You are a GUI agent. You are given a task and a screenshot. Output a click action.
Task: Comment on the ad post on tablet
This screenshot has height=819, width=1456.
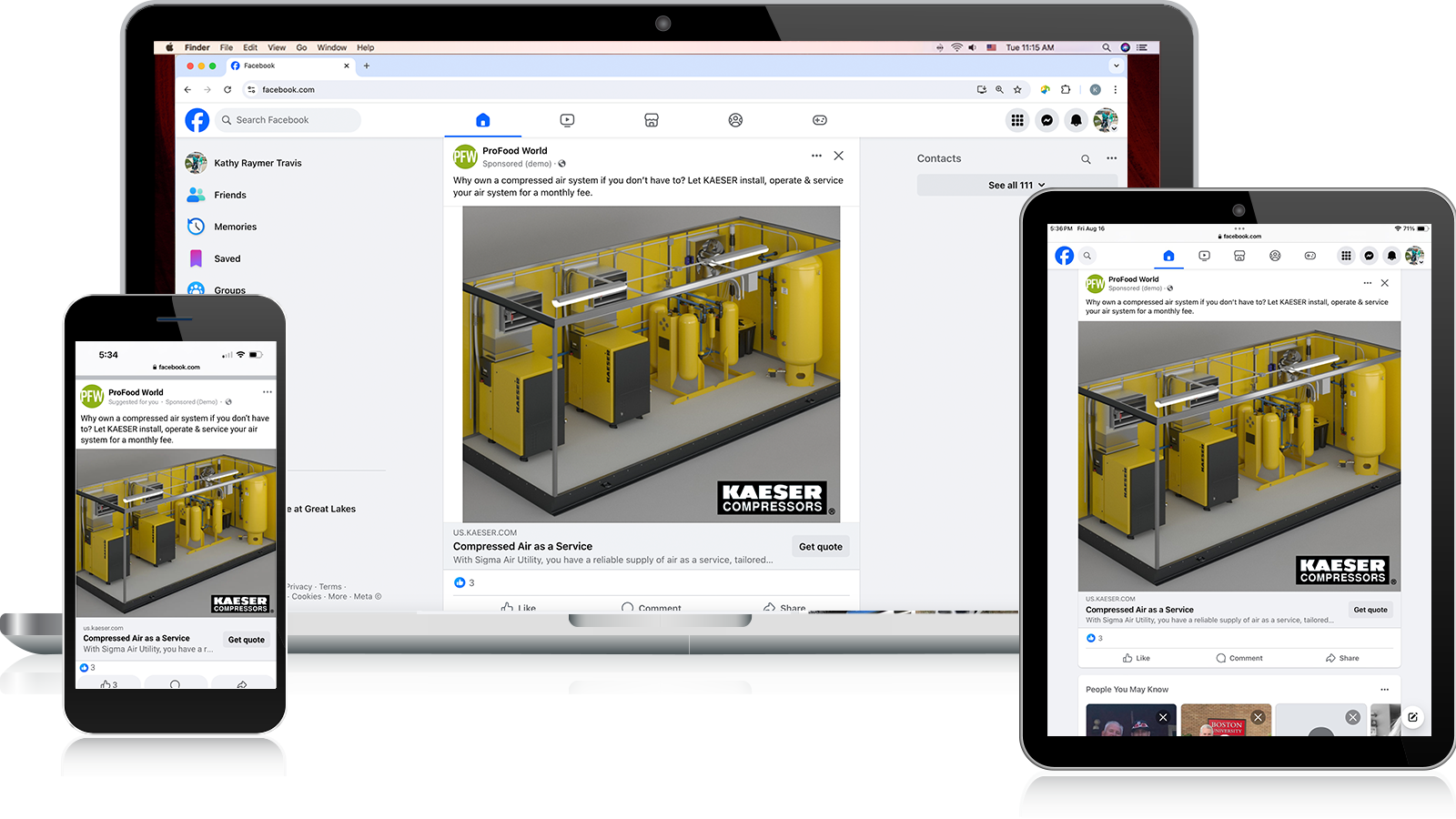coord(1239,658)
